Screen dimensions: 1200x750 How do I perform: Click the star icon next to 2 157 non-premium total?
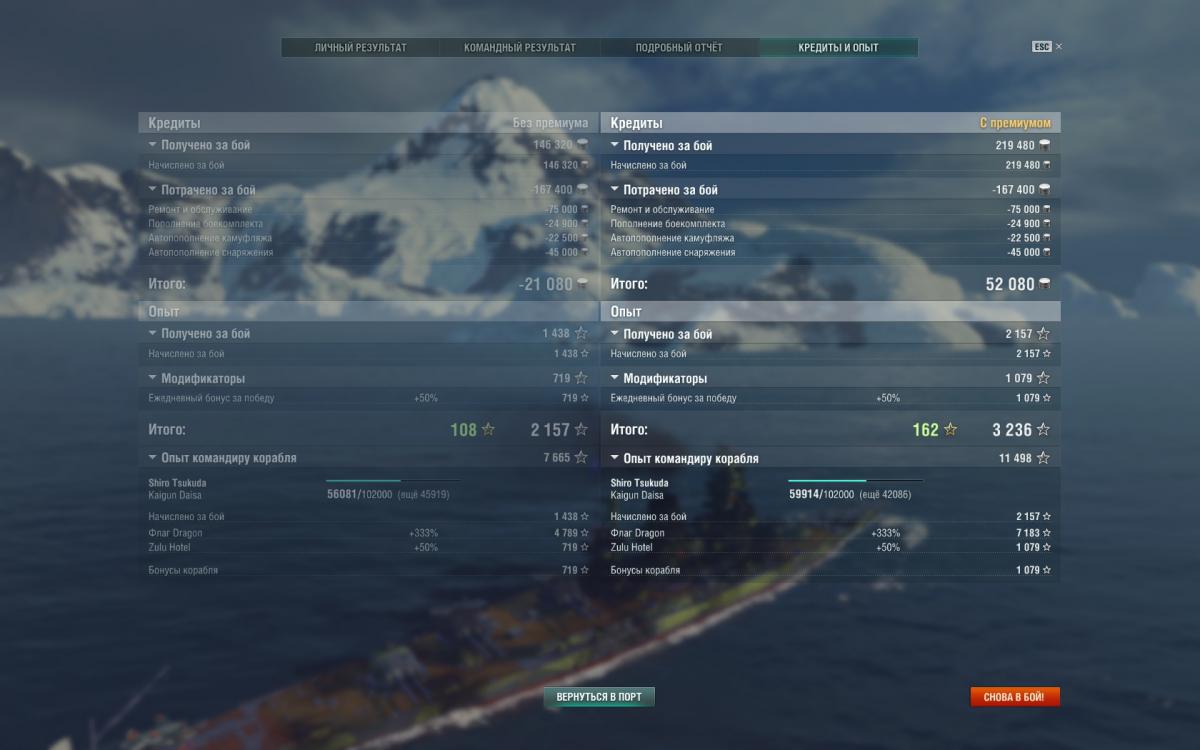coord(581,430)
